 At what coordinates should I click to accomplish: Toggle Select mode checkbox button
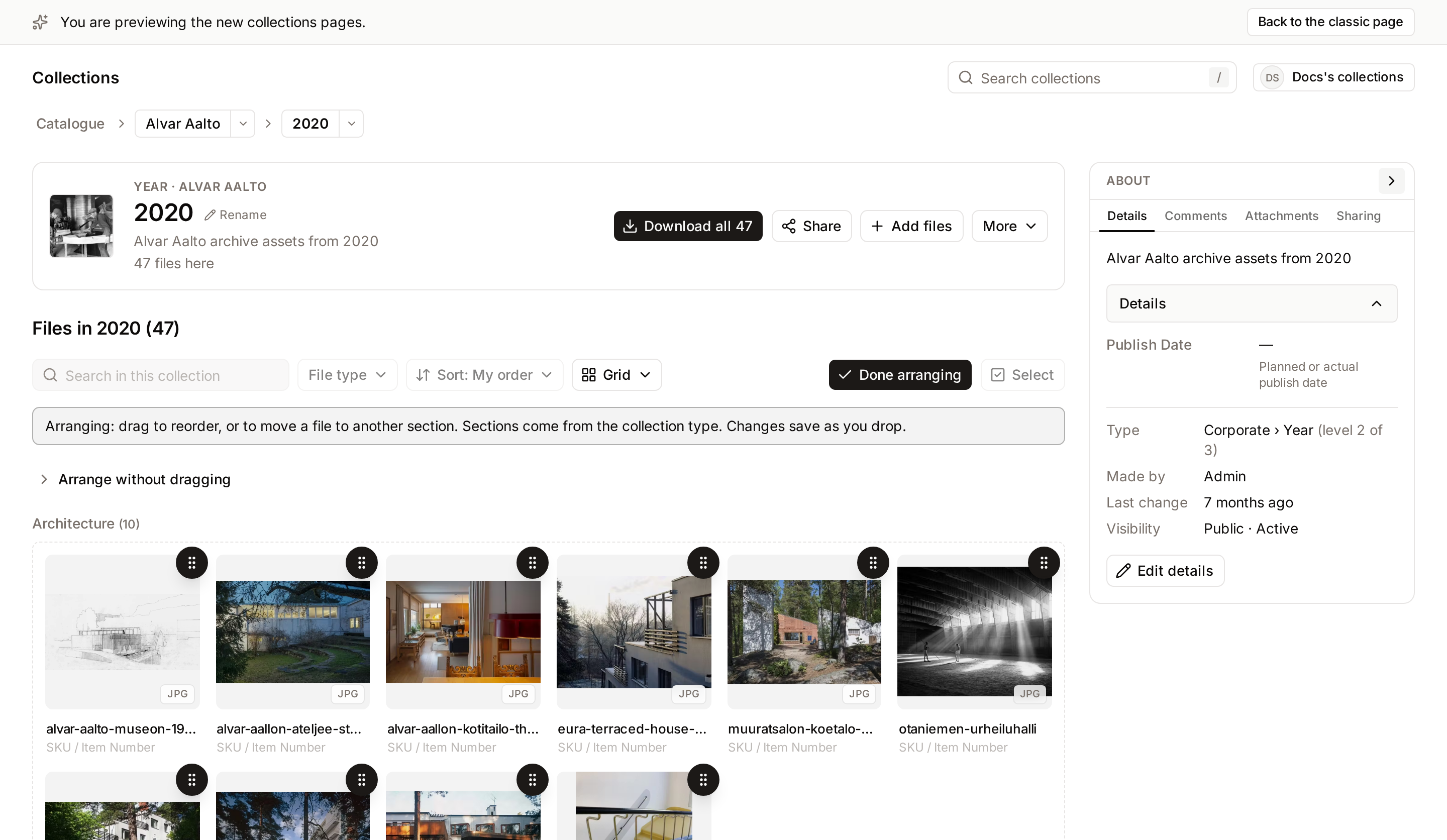pos(1022,375)
